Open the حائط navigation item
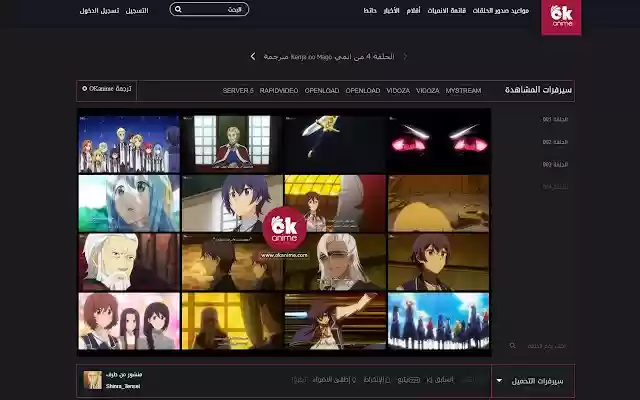 click(370, 11)
